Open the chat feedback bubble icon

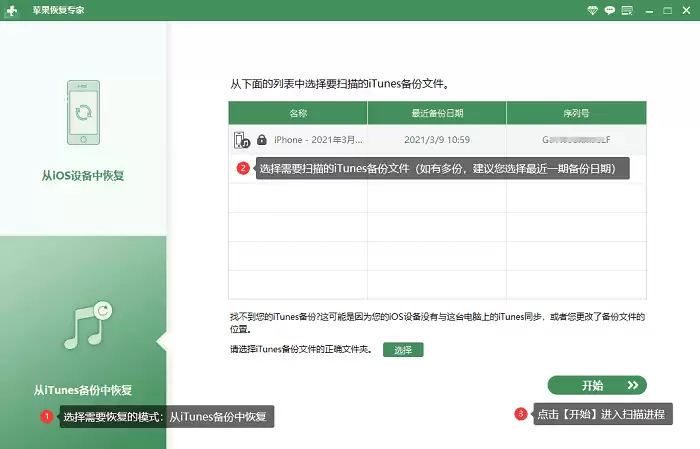[x=609, y=10]
